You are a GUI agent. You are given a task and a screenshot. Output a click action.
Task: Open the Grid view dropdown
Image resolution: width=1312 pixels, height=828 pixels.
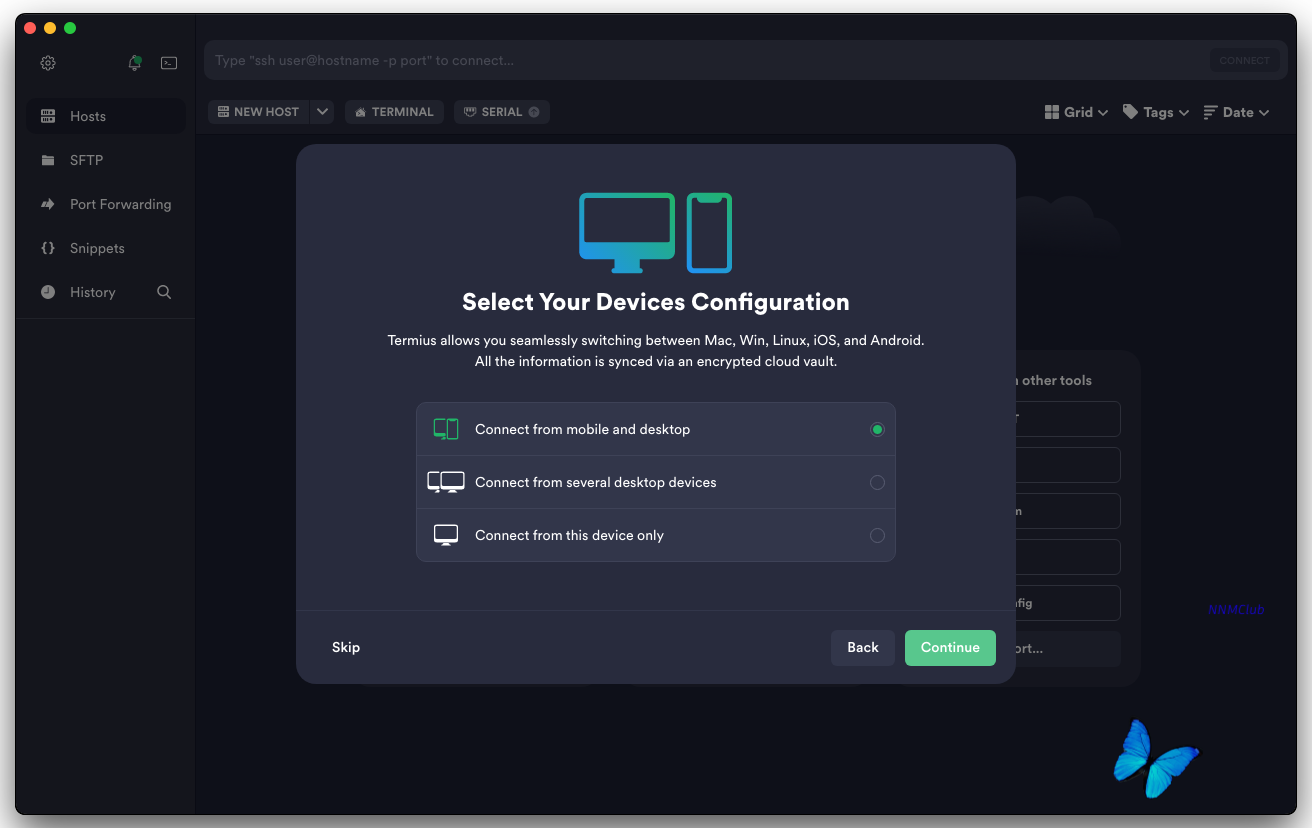point(1076,112)
